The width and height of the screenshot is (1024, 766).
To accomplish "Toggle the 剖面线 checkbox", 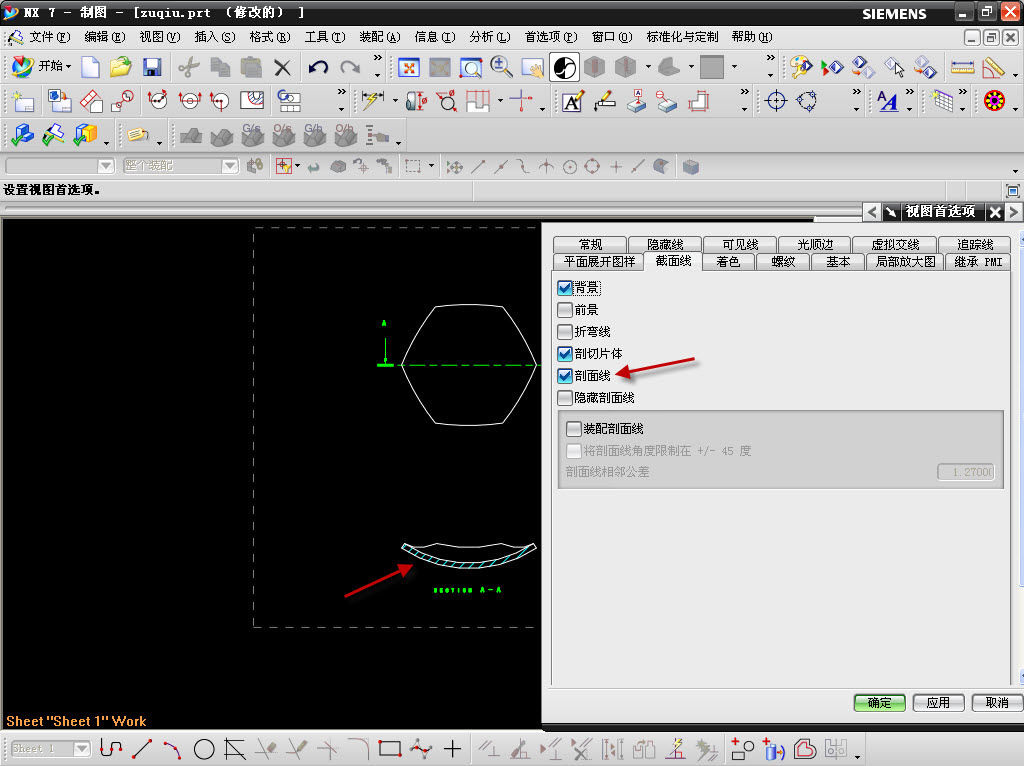I will pyautogui.click(x=565, y=375).
